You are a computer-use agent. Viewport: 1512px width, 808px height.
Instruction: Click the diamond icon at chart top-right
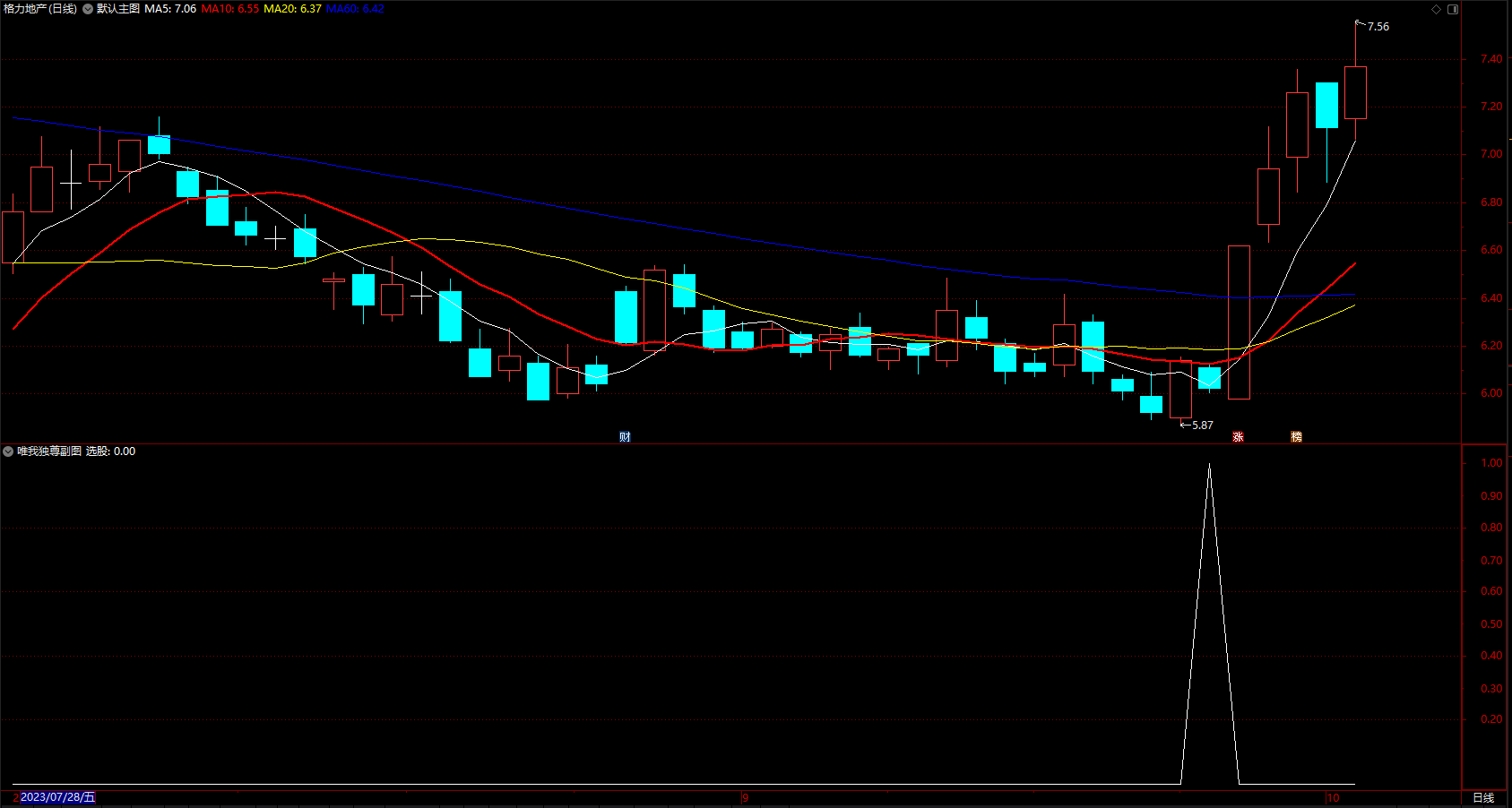coord(1436,9)
